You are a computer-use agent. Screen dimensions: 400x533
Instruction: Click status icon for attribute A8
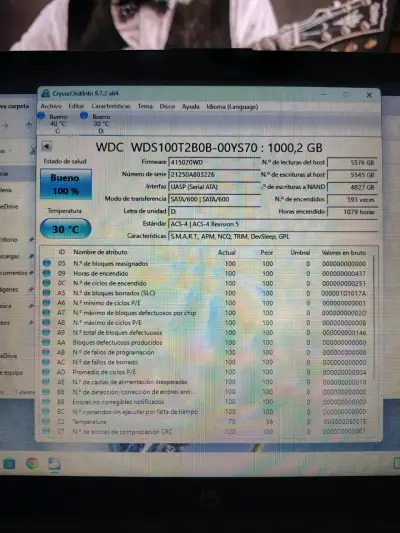(47, 322)
